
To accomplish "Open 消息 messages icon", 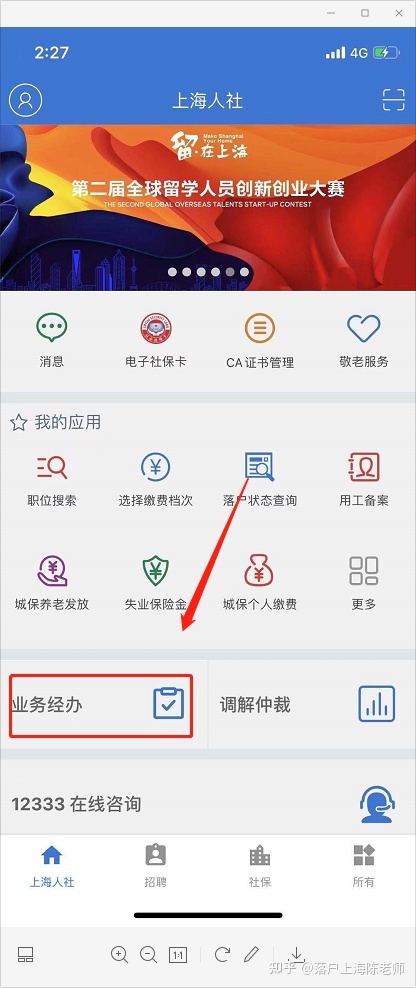I will (x=52, y=328).
